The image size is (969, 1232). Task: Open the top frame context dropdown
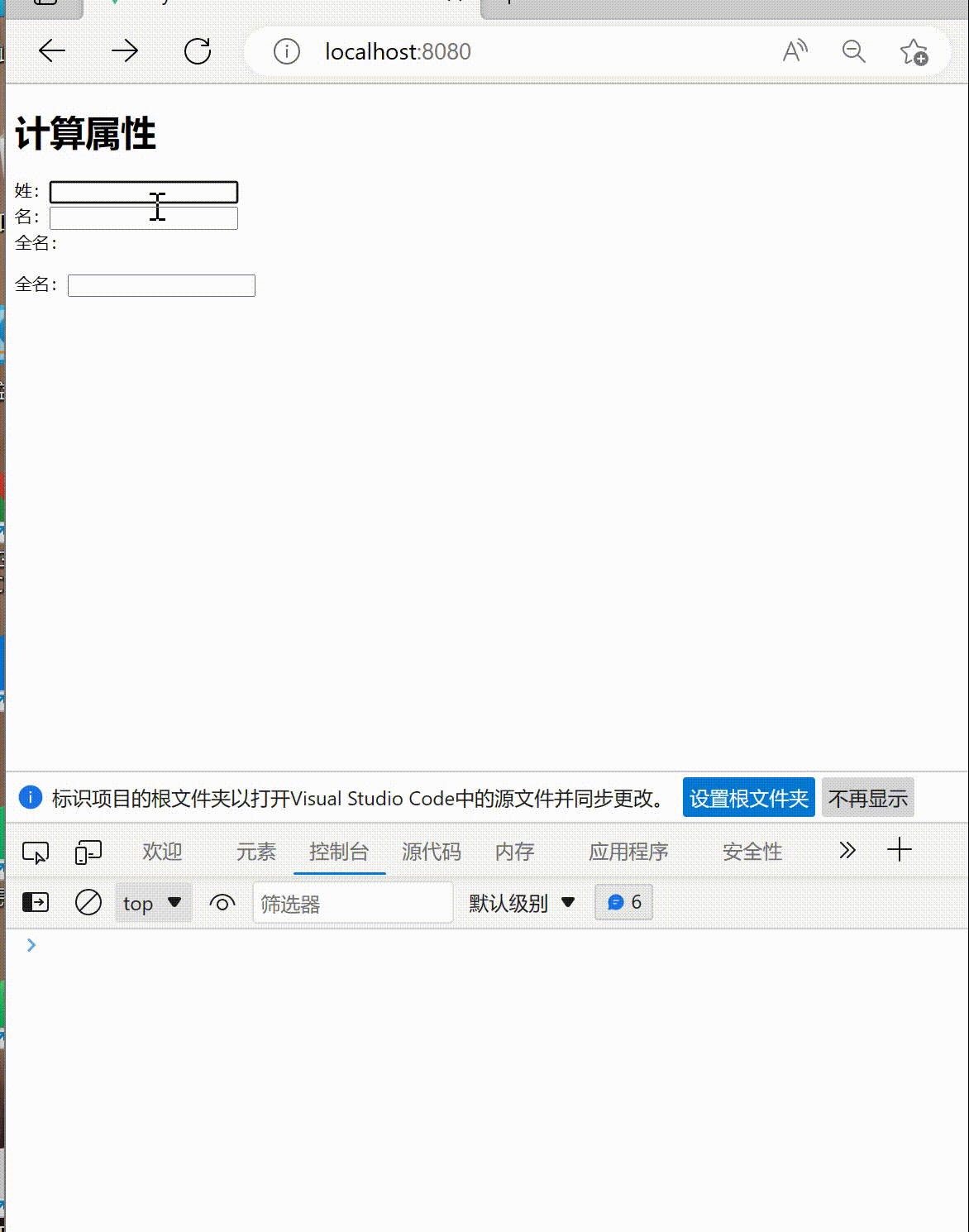pyautogui.click(x=153, y=902)
